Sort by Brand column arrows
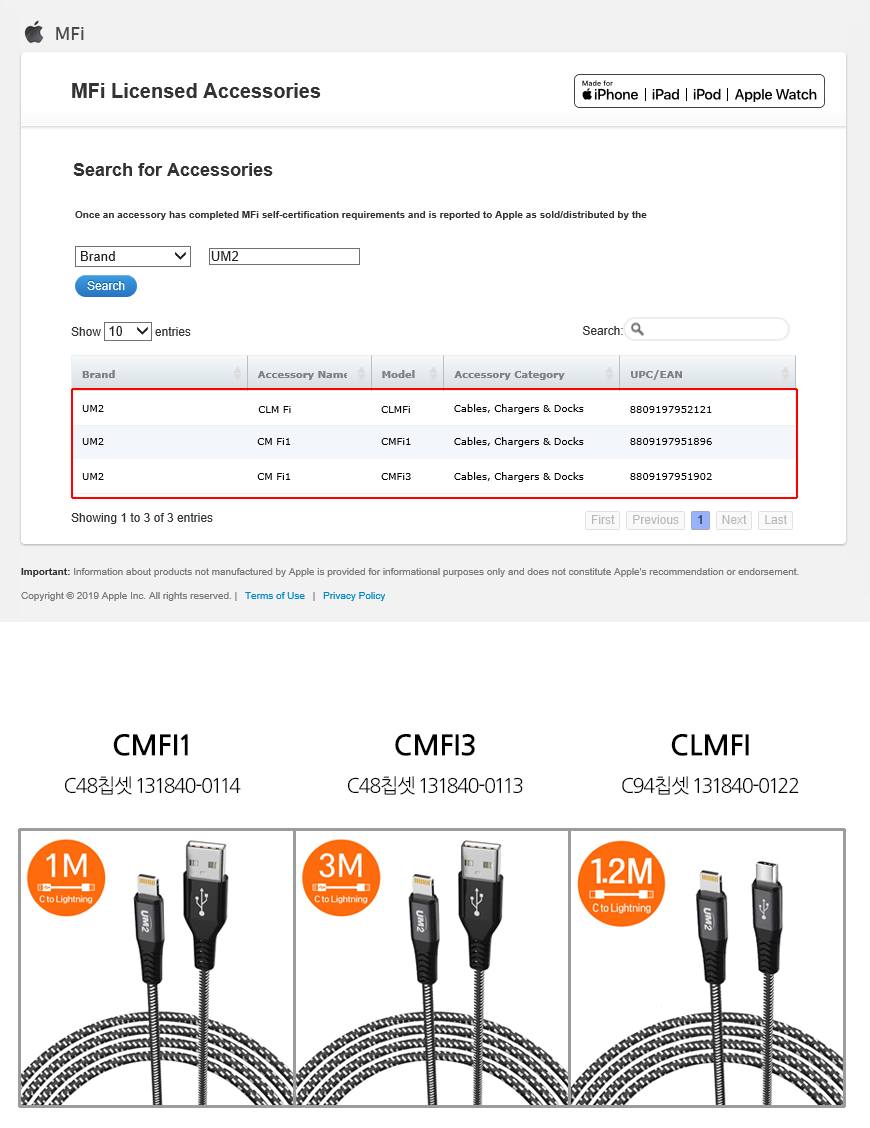The image size is (870, 1128). pyautogui.click(x=237, y=374)
